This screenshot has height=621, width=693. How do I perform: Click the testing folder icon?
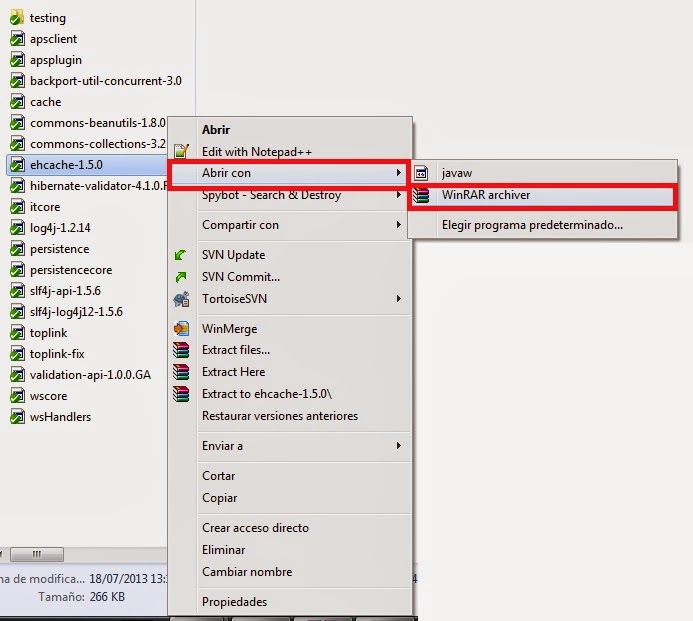point(17,18)
